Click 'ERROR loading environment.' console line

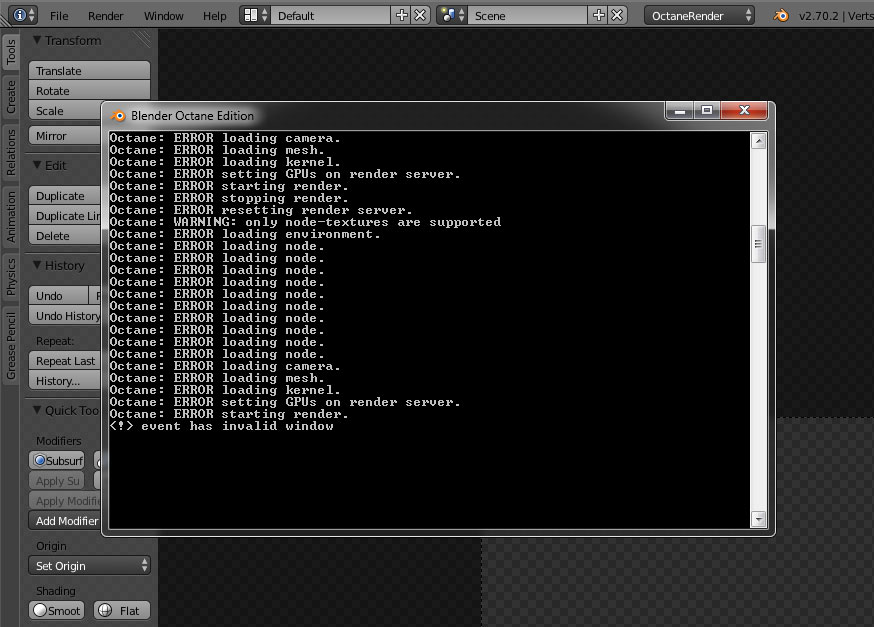[x=245, y=234]
